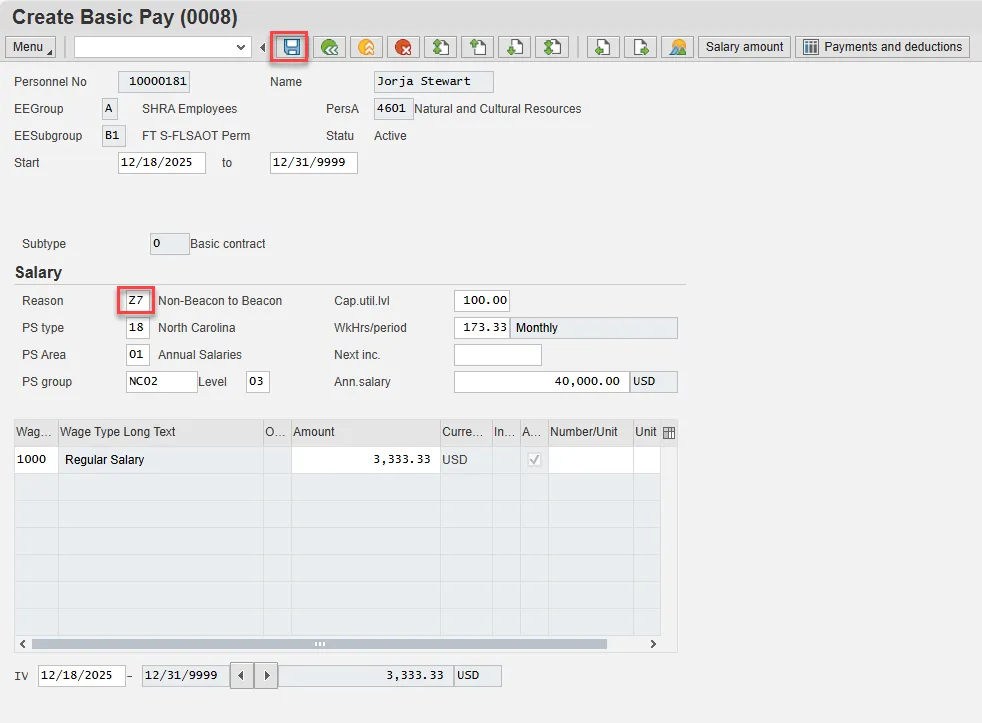The width and height of the screenshot is (982, 723).
Task: Go to previous page icon
Action: pos(478,47)
